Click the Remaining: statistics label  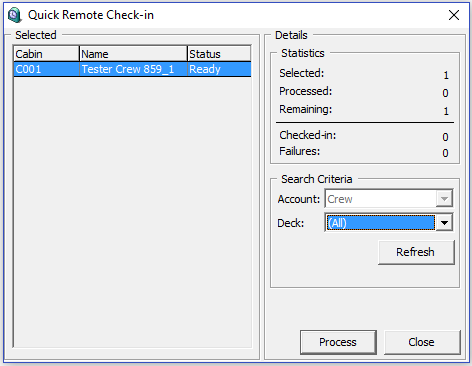click(x=306, y=109)
